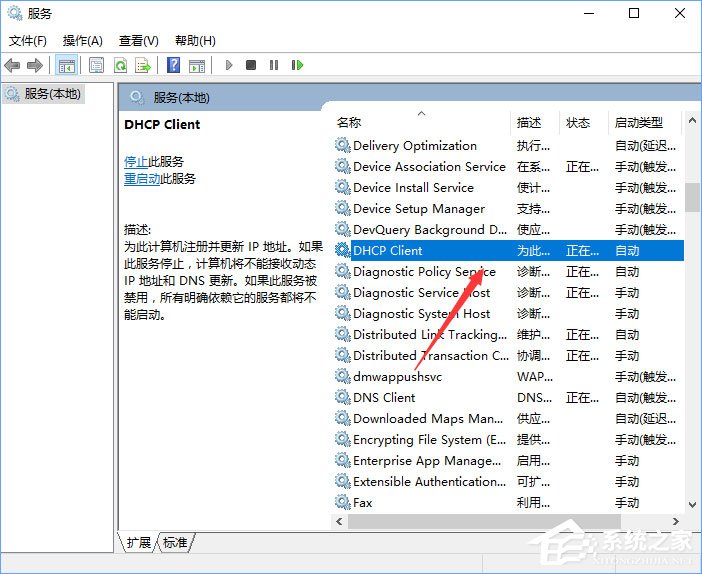
Task: Click gear icon of Enterprise App Manage row
Action: click(342, 460)
